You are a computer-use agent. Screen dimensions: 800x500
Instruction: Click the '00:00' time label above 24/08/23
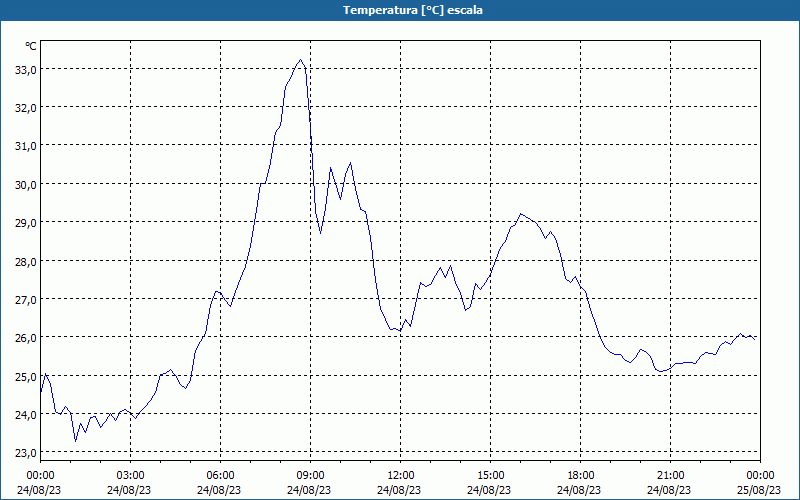click(x=40, y=476)
